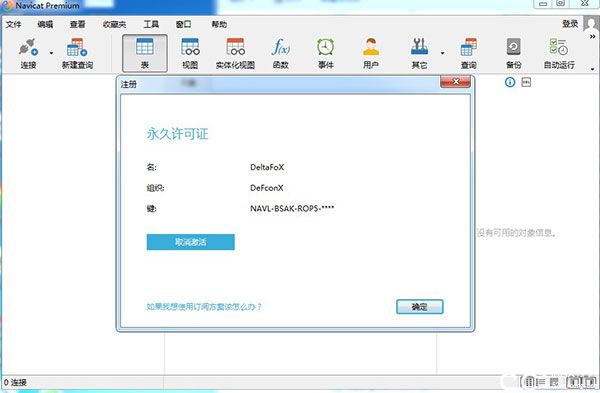The height and width of the screenshot is (393, 600).
Task: Maximize the Navicat Premium window
Action: [x=560, y=3]
